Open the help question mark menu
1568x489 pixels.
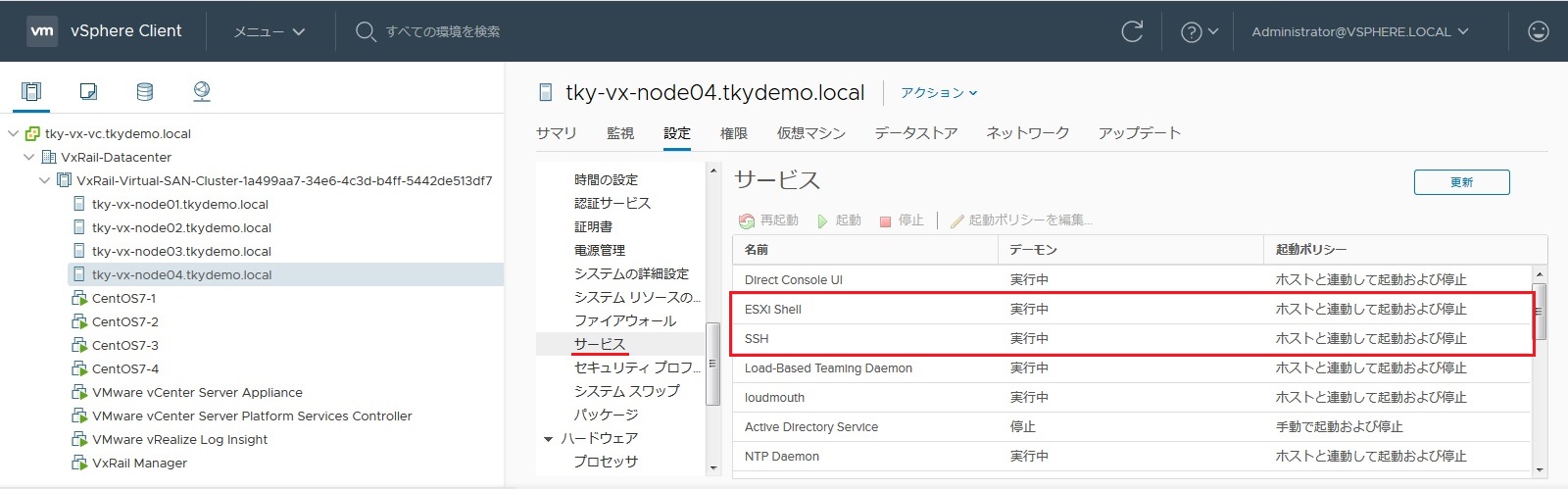pos(1199,31)
